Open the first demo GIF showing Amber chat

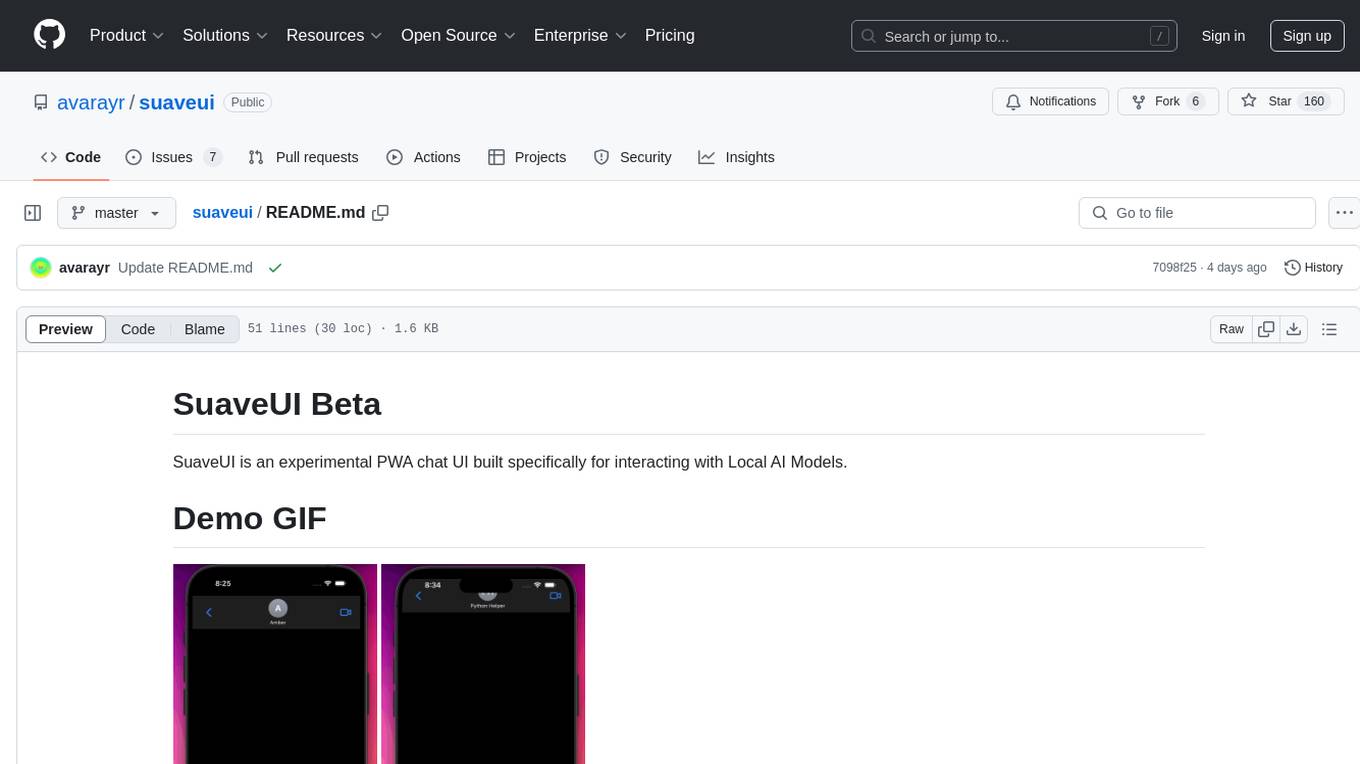coord(275,664)
